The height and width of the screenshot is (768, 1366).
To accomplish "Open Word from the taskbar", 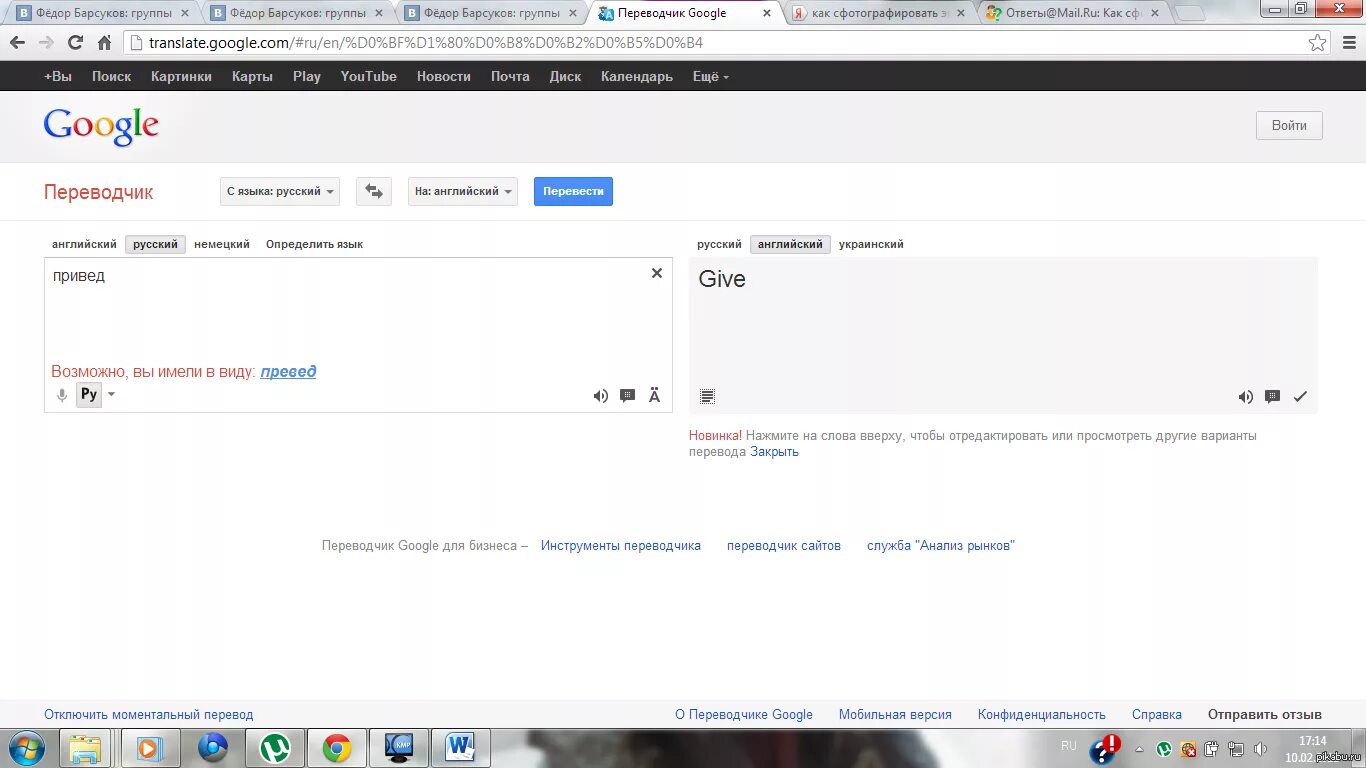I will coord(461,748).
